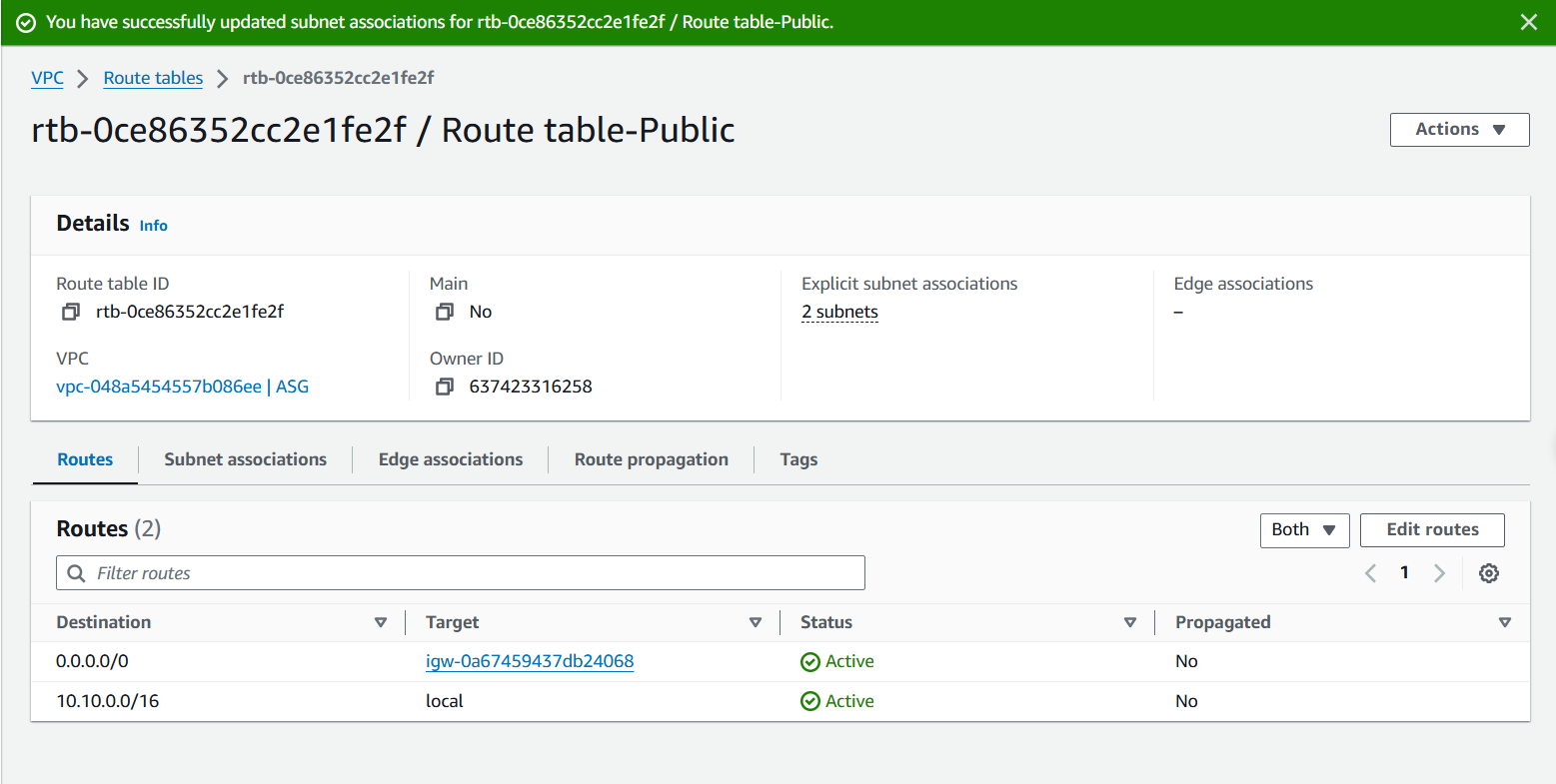This screenshot has height=784, width=1556.
Task: Switch to the Route propagation tab
Action: pyautogui.click(x=651, y=458)
